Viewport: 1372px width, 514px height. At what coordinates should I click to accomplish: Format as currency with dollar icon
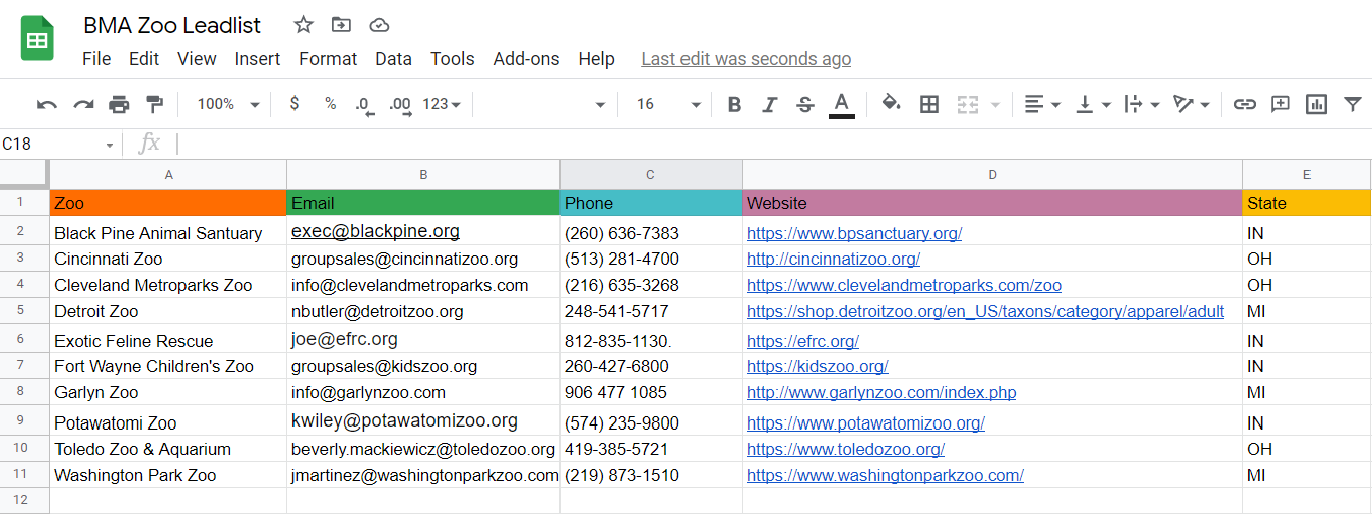(294, 104)
